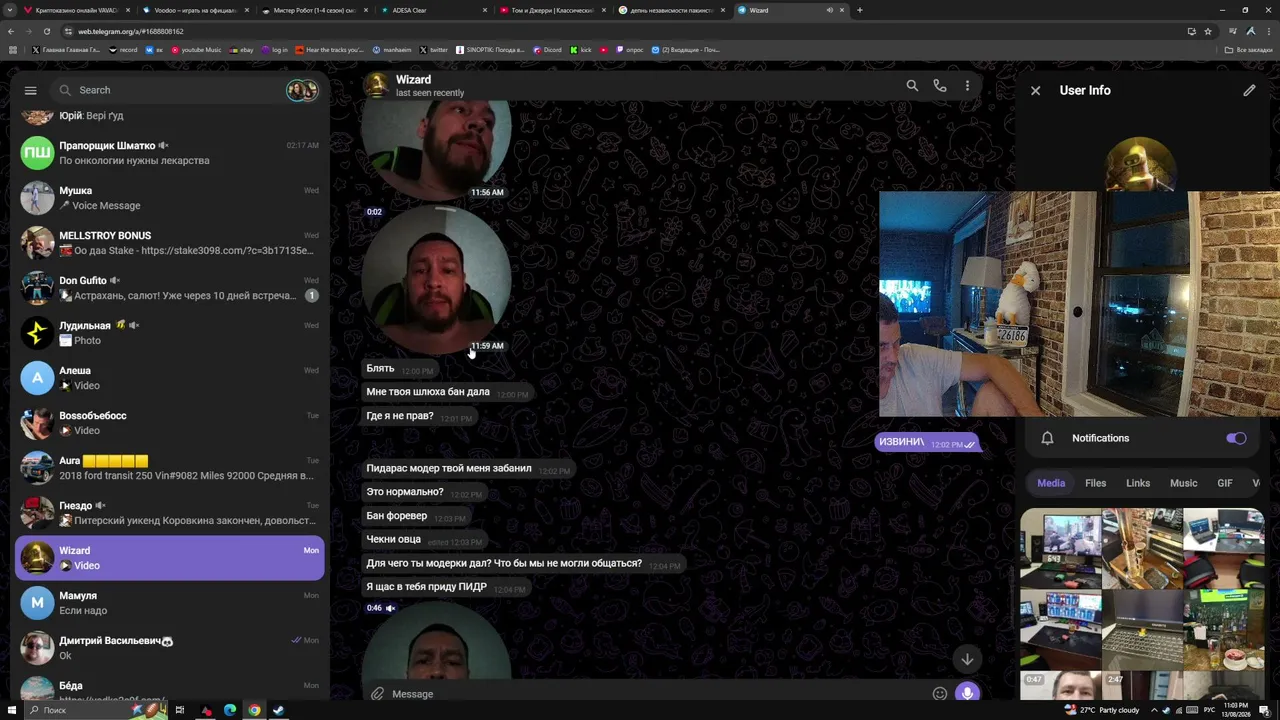Open the emoji picker
1280x720 pixels.
pyautogui.click(x=940, y=694)
